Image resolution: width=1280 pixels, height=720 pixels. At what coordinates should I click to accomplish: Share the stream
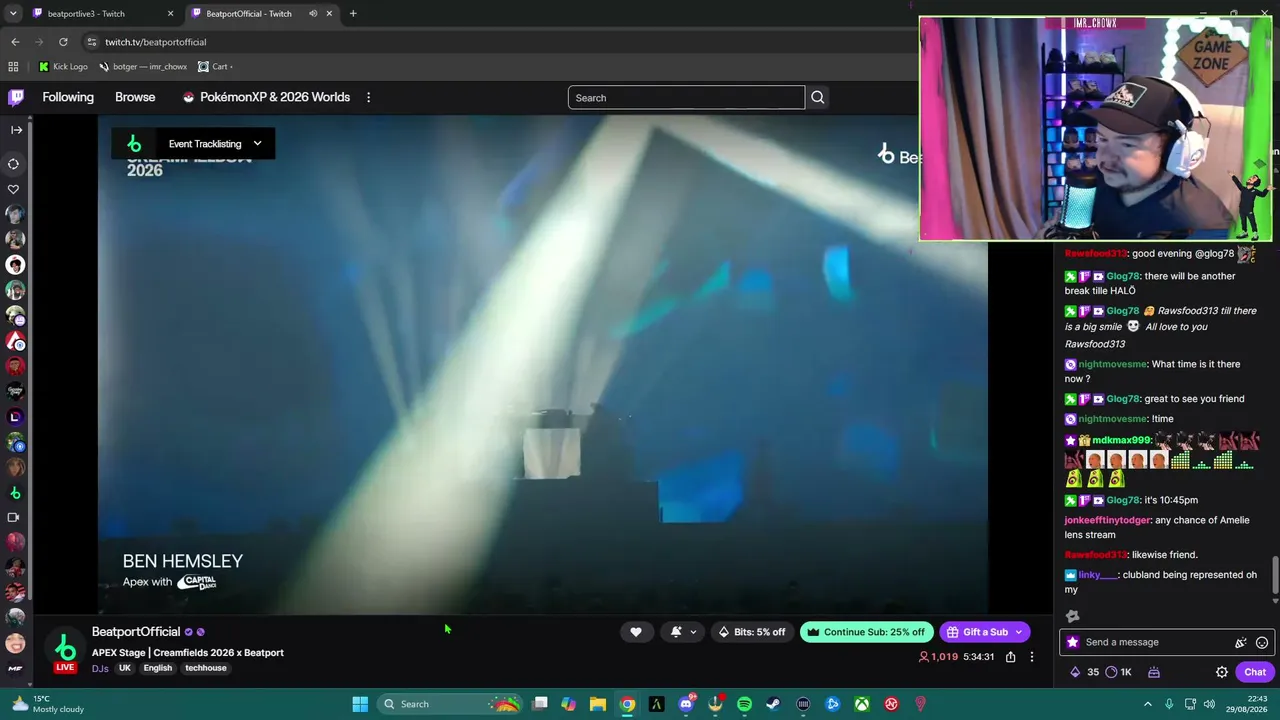tap(1011, 657)
